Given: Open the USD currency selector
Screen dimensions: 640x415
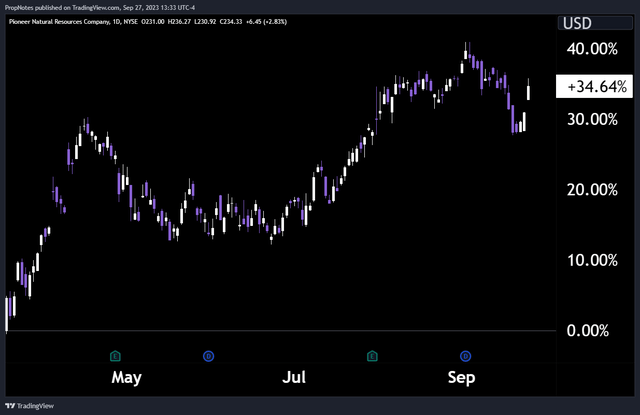Looking at the screenshot, I should click(x=596, y=23).
